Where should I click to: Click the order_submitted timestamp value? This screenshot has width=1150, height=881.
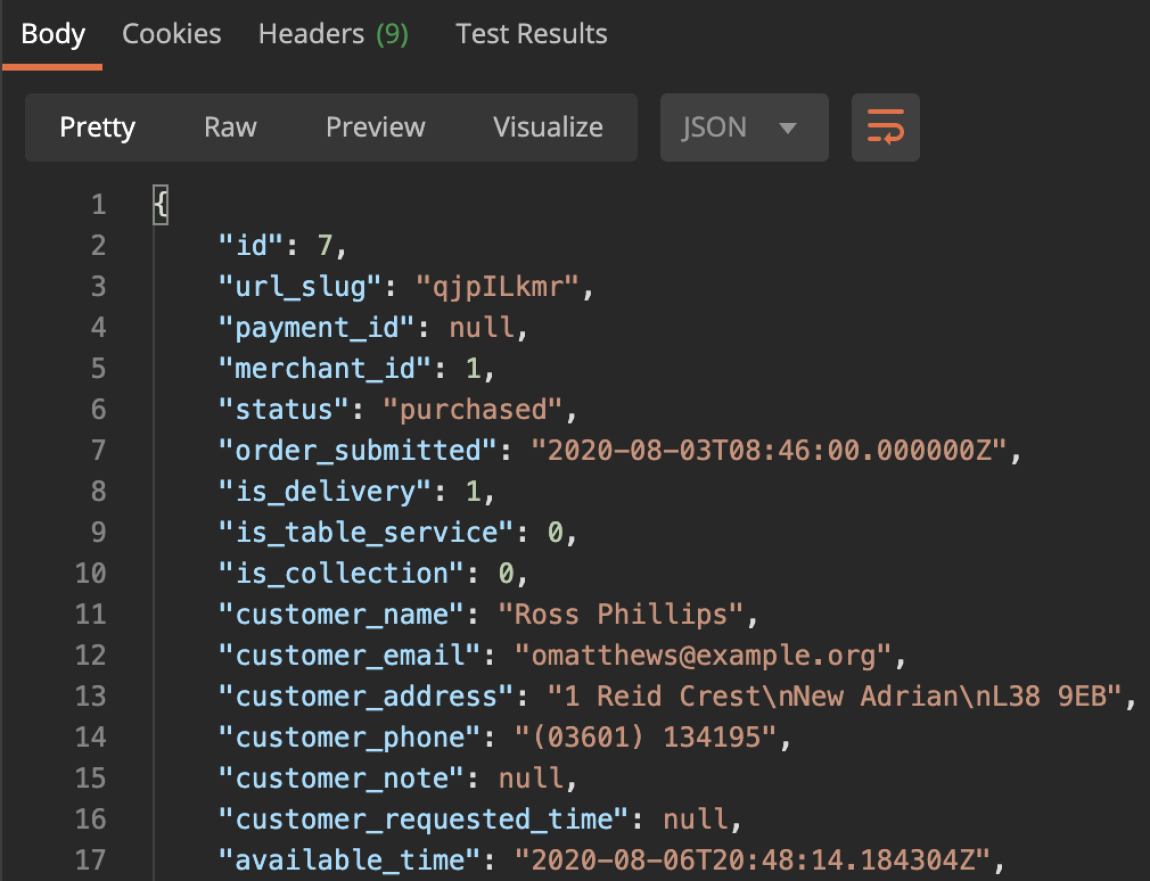pyautogui.click(x=769, y=450)
